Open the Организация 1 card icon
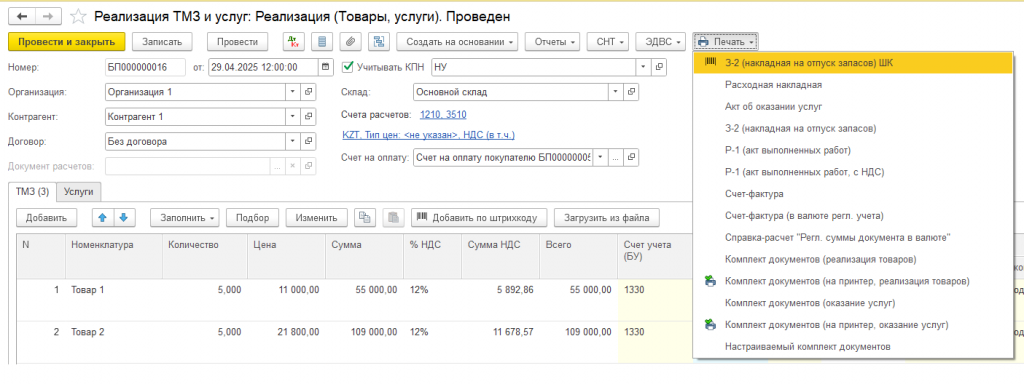 [x=308, y=92]
